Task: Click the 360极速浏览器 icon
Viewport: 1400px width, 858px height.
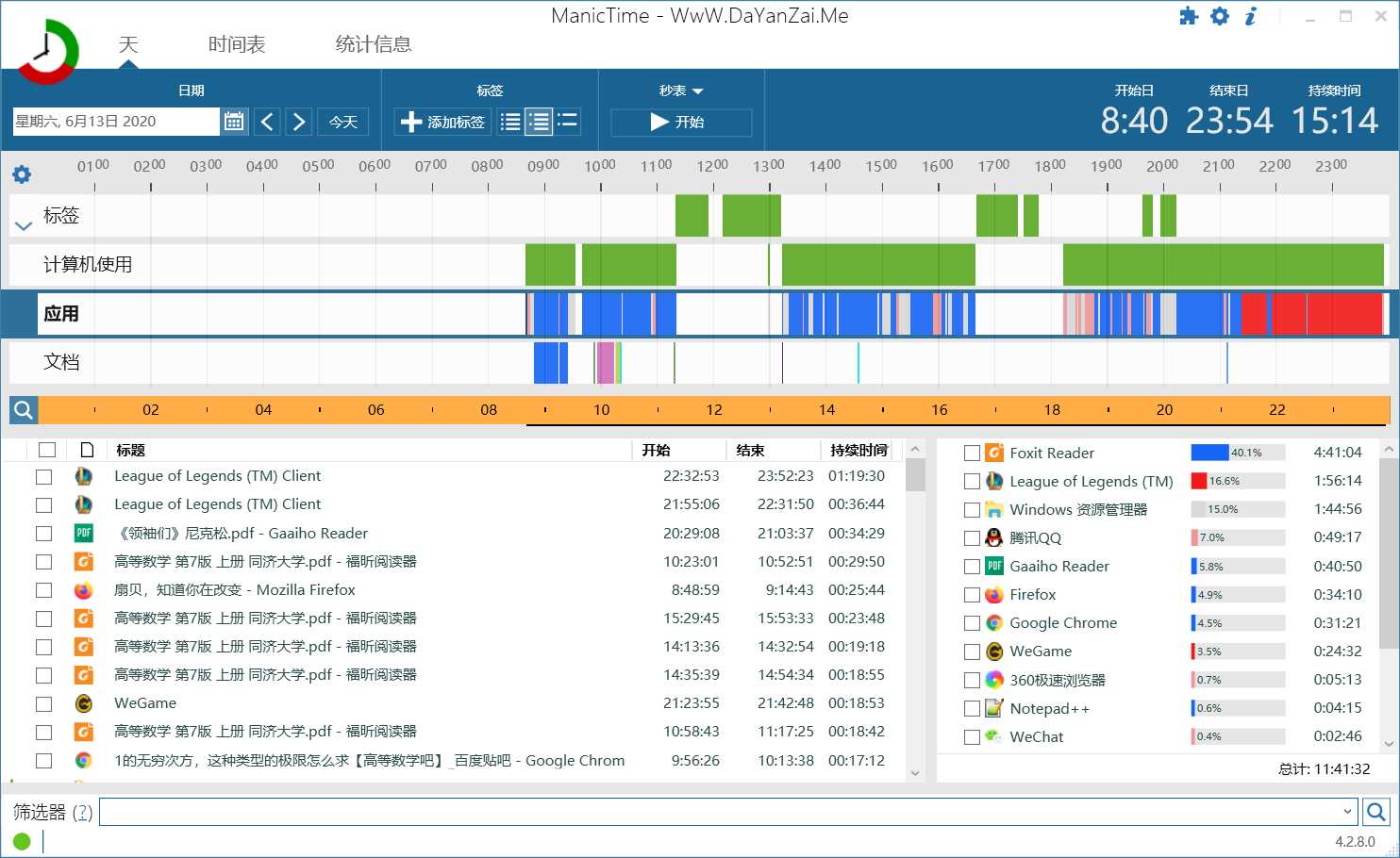Action: coord(994,680)
